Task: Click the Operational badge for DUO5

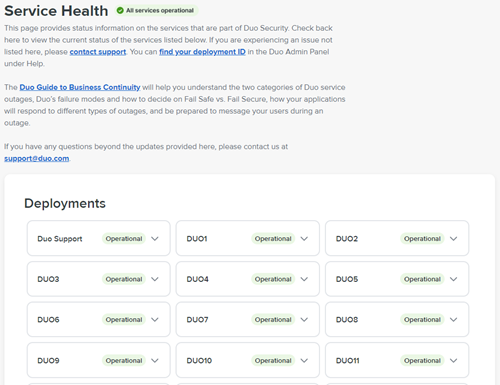Action: tap(422, 279)
